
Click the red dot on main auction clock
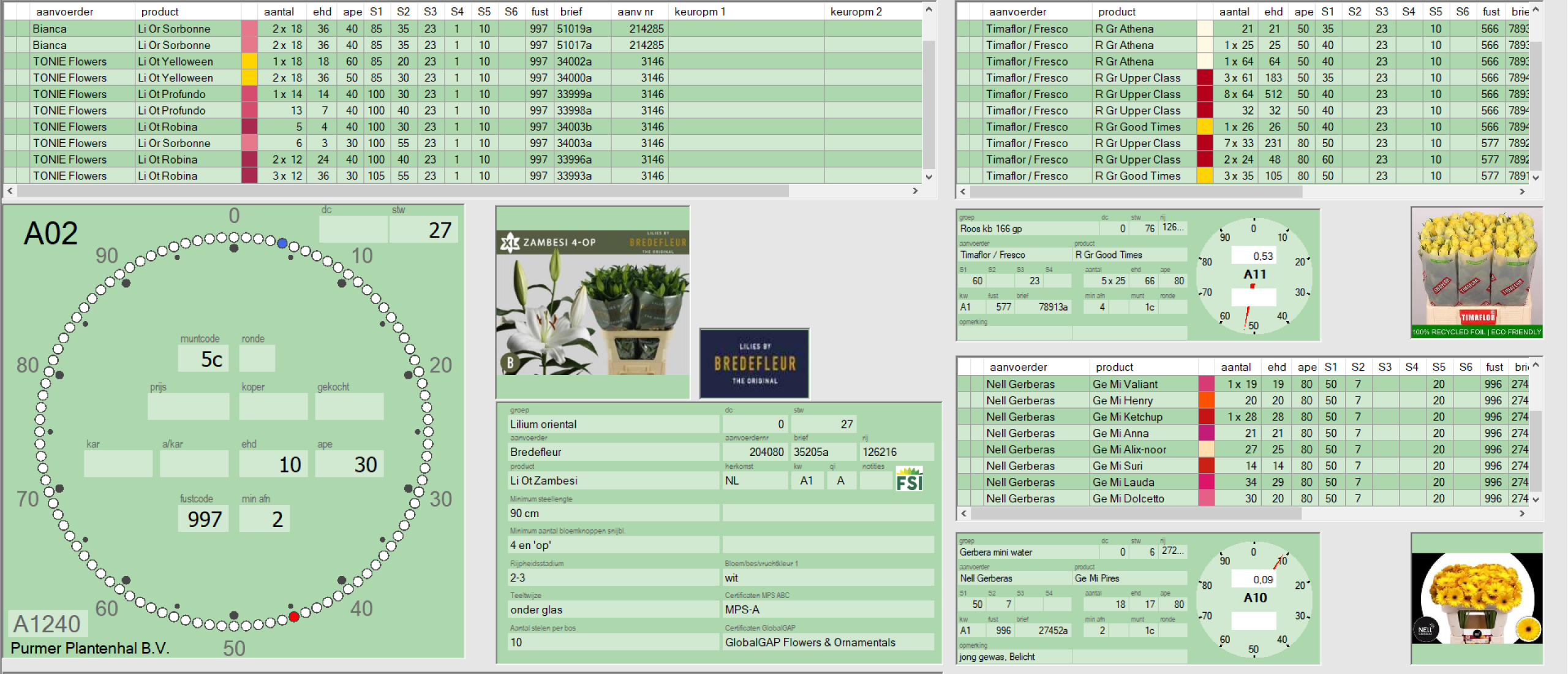[x=294, y=616]
